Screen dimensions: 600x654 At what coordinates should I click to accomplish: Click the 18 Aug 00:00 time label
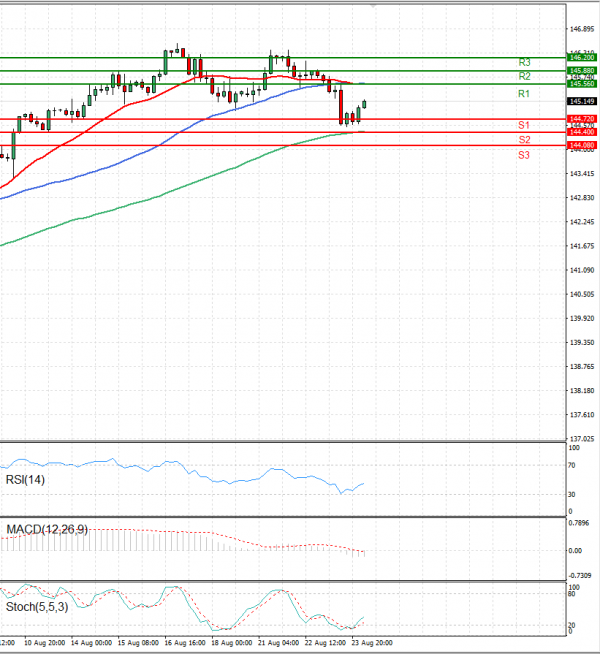pyautogui.click(x=231, y=643)
